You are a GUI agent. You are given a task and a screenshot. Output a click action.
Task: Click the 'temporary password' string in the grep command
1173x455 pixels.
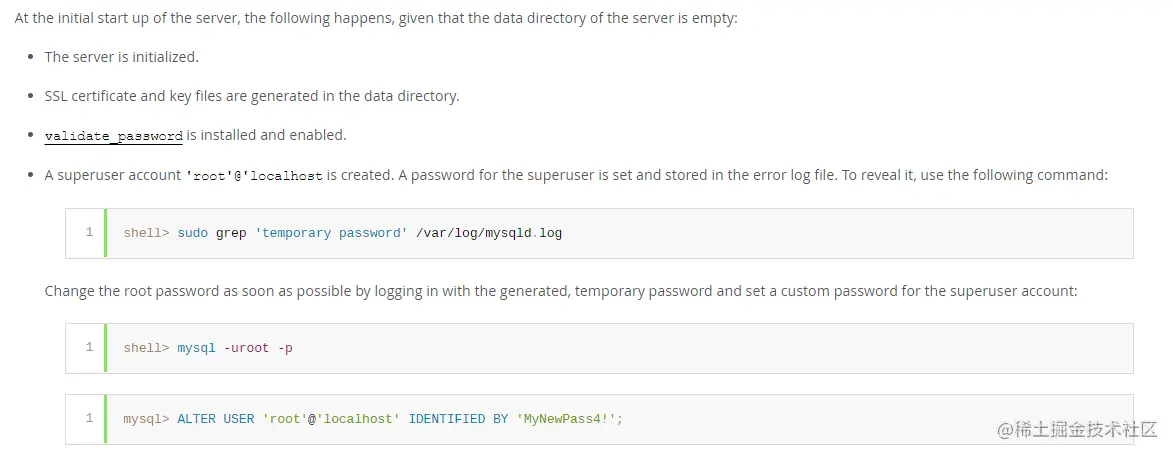331,233
